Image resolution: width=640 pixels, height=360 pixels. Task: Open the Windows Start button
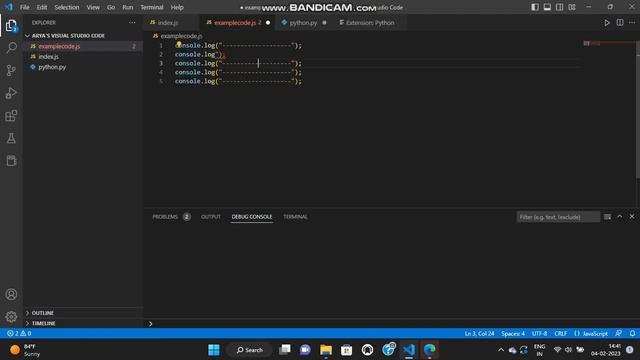click(213, 350)
